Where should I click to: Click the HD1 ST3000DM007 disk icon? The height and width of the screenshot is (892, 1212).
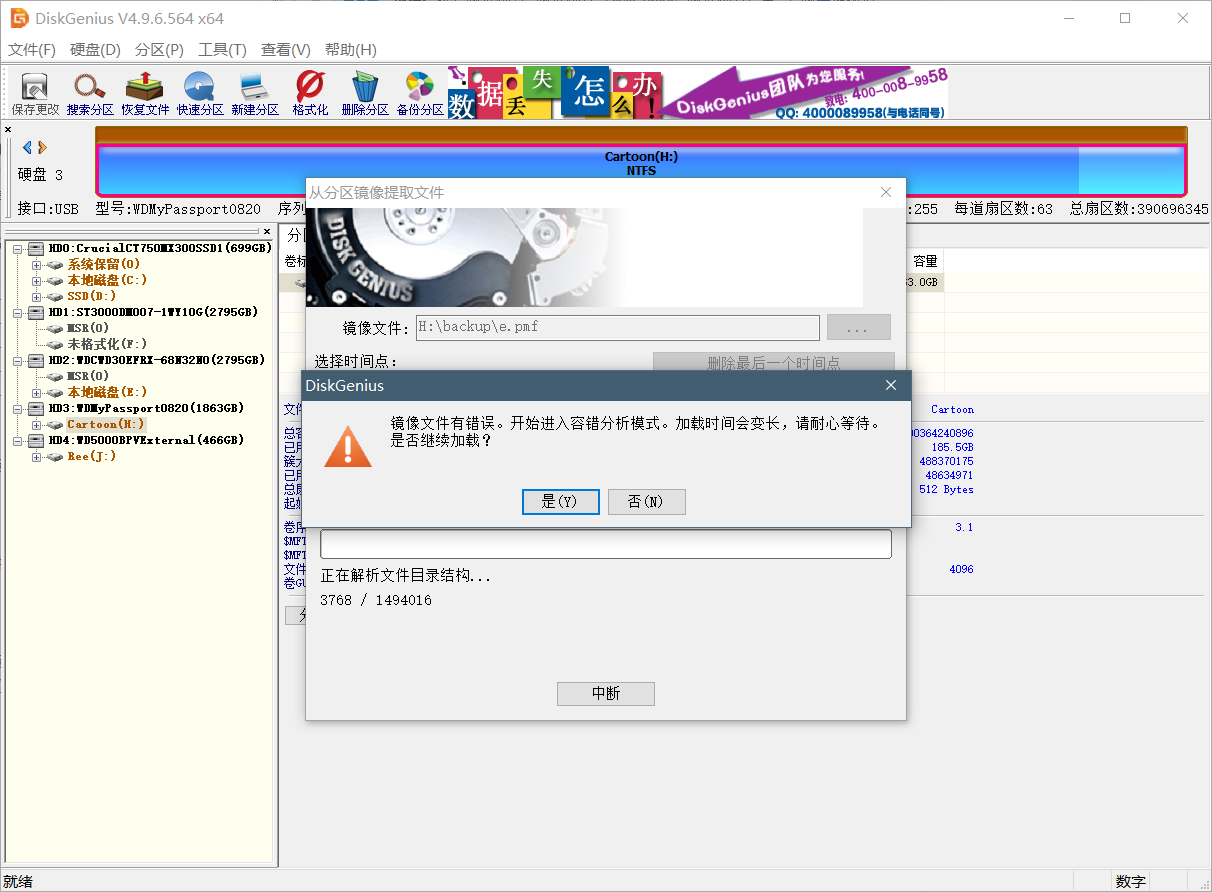tap(36, 312)
